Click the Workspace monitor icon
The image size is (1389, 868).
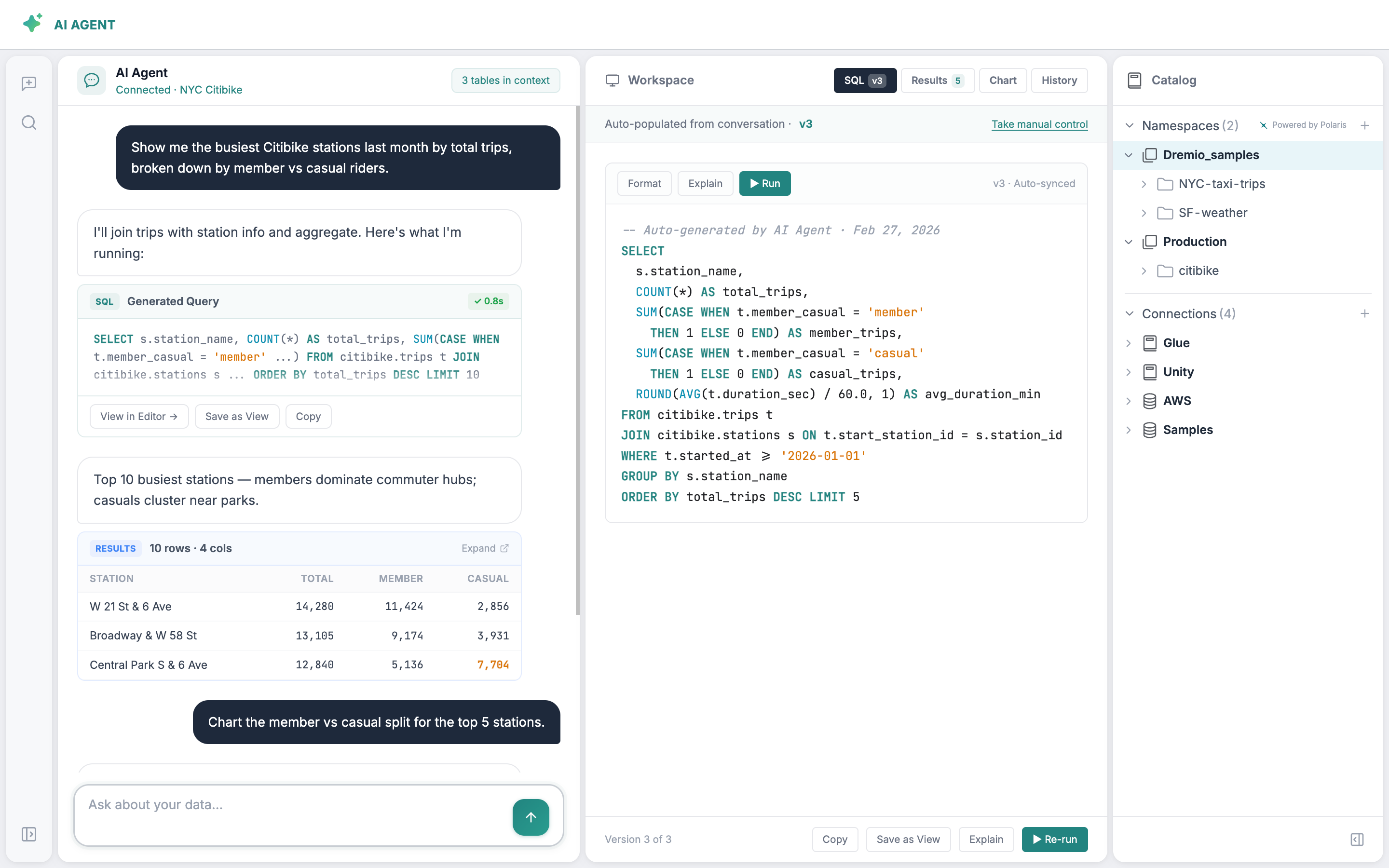pos(612,80)
